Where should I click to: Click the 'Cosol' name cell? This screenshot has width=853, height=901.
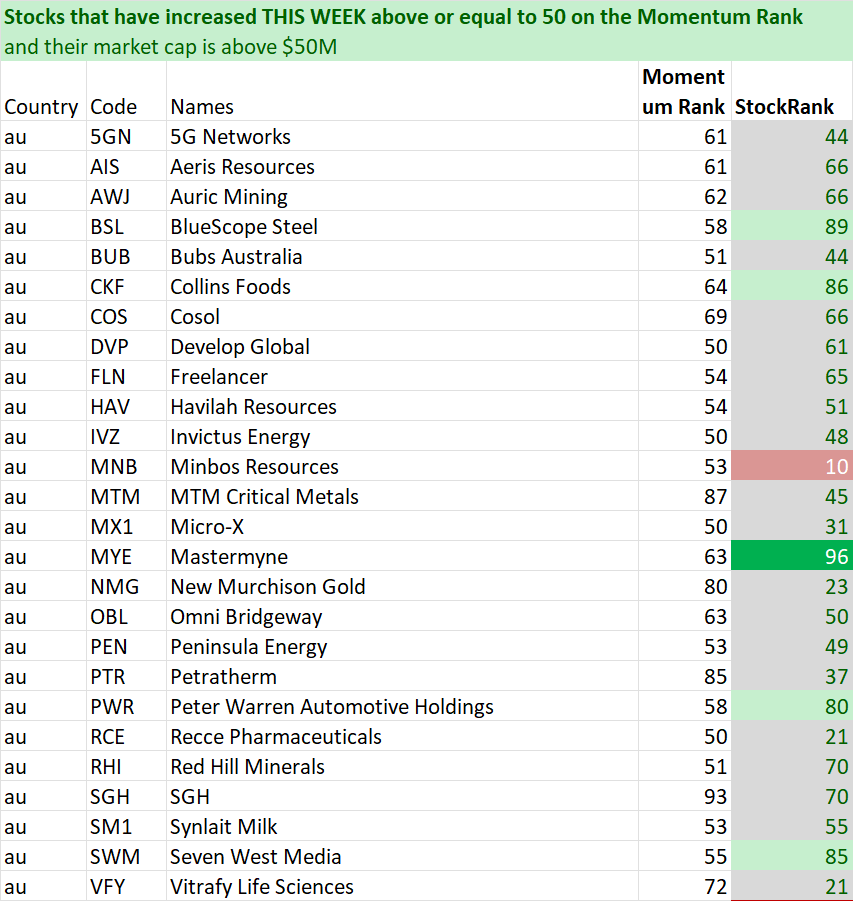pyautogui.click(x=402, y=317)
